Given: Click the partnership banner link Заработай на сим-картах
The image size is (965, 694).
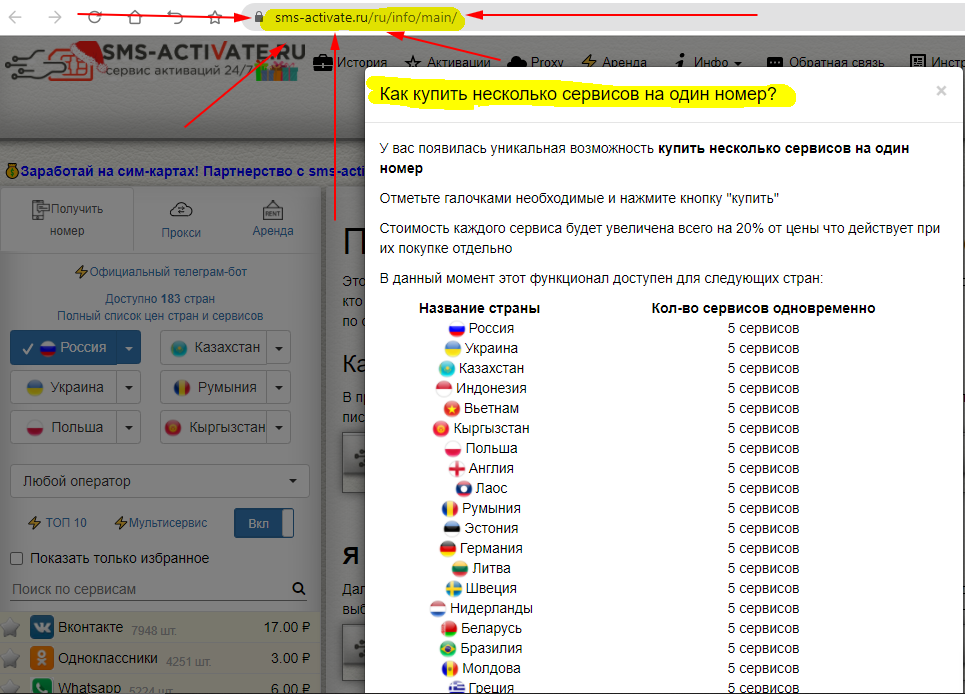Looking at the screenshot, I should tap(186, 171).
